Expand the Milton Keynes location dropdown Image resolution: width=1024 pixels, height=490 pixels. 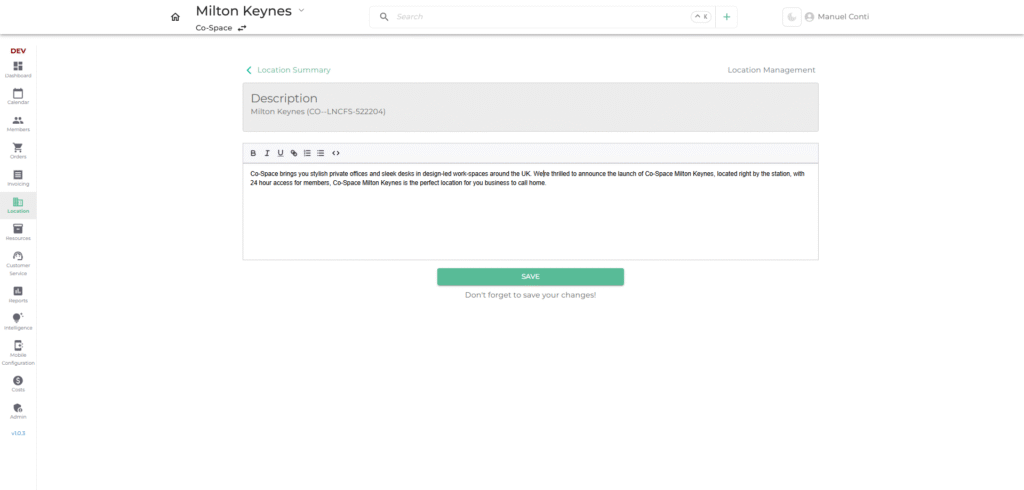pyautogui.click(x=301, y=10)
